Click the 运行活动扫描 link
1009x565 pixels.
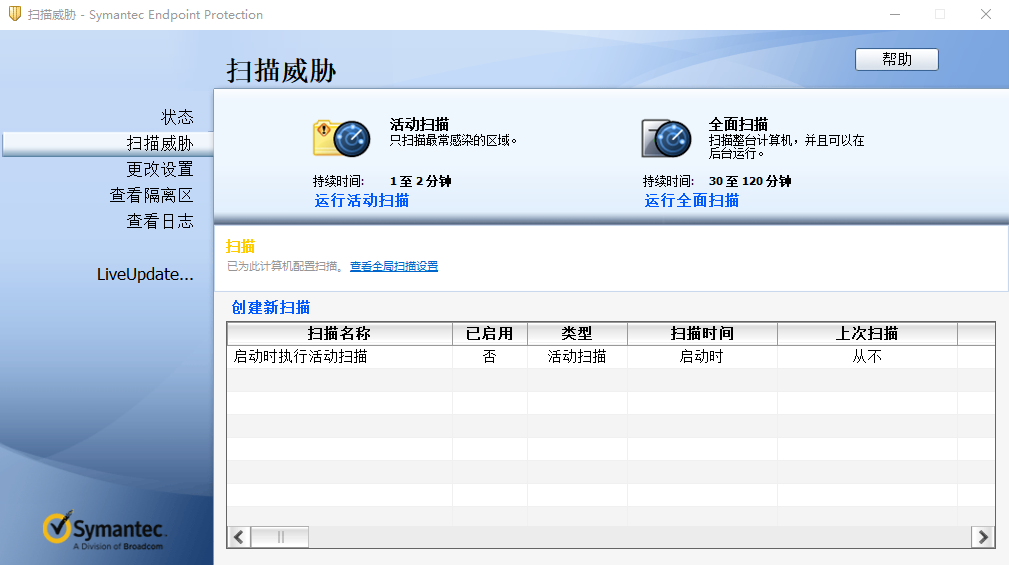(362, 200)
